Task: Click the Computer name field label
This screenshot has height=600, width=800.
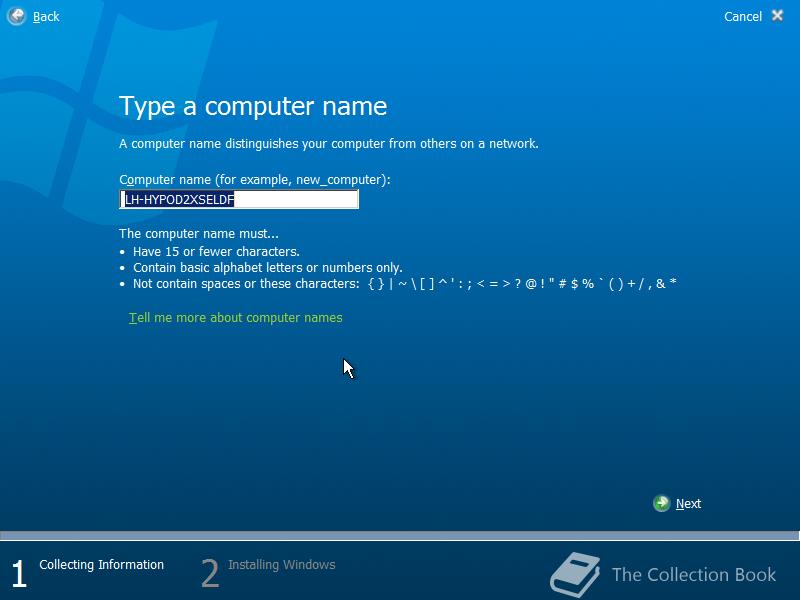Action: click(x=255, y=180)
